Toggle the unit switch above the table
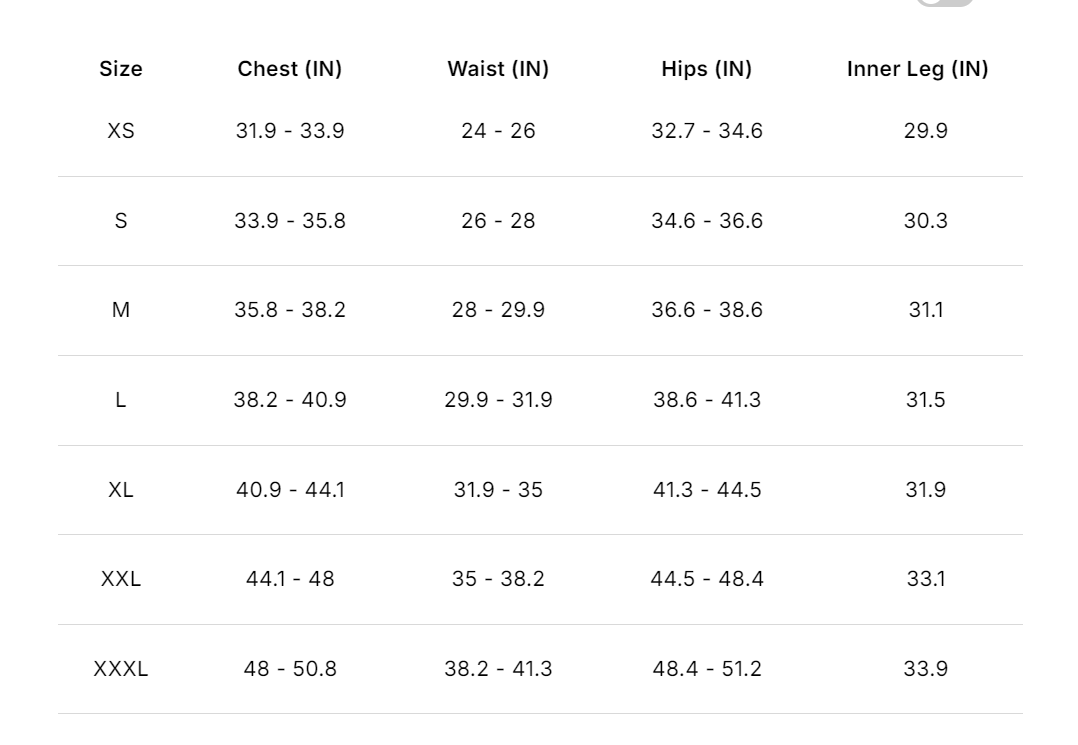The height and width of the screenshot is (745, 1078). pos(945,3)
